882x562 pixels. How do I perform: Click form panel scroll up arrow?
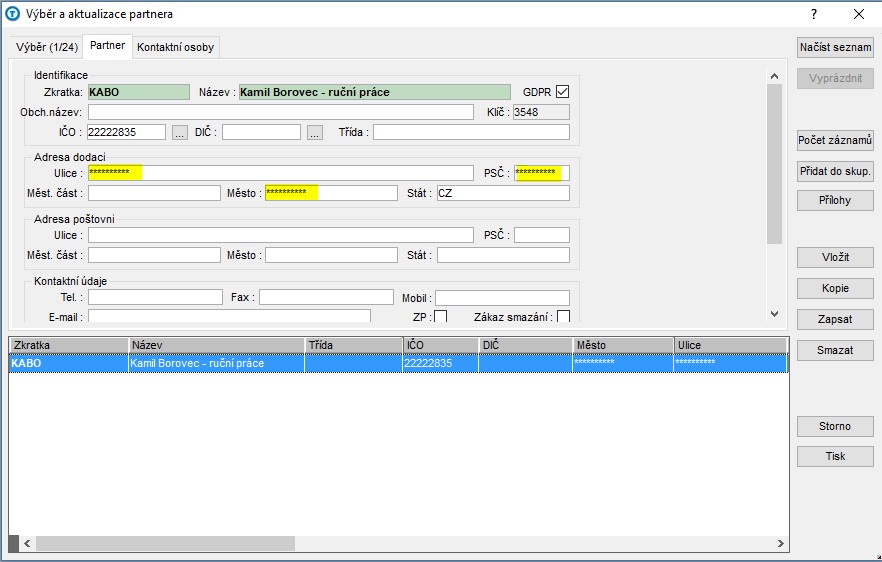click(775, 77)
